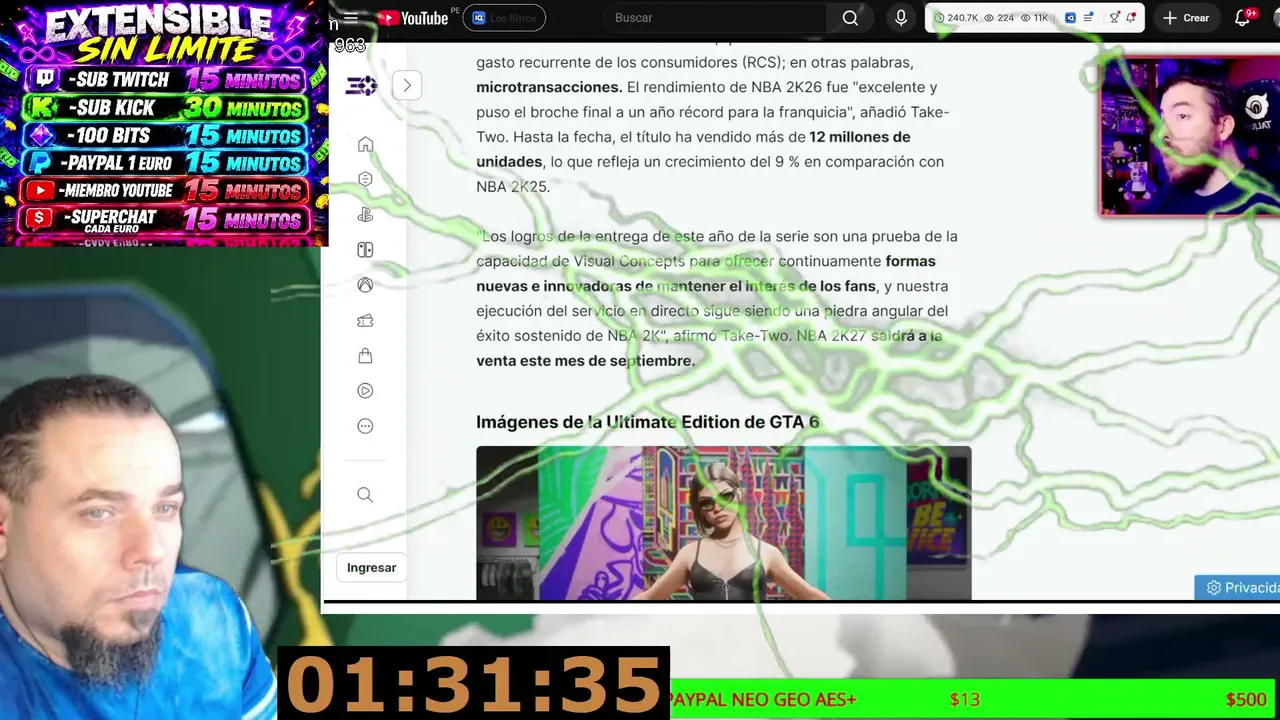Expand the sidebar with the chevron arrow

[407, 85]
